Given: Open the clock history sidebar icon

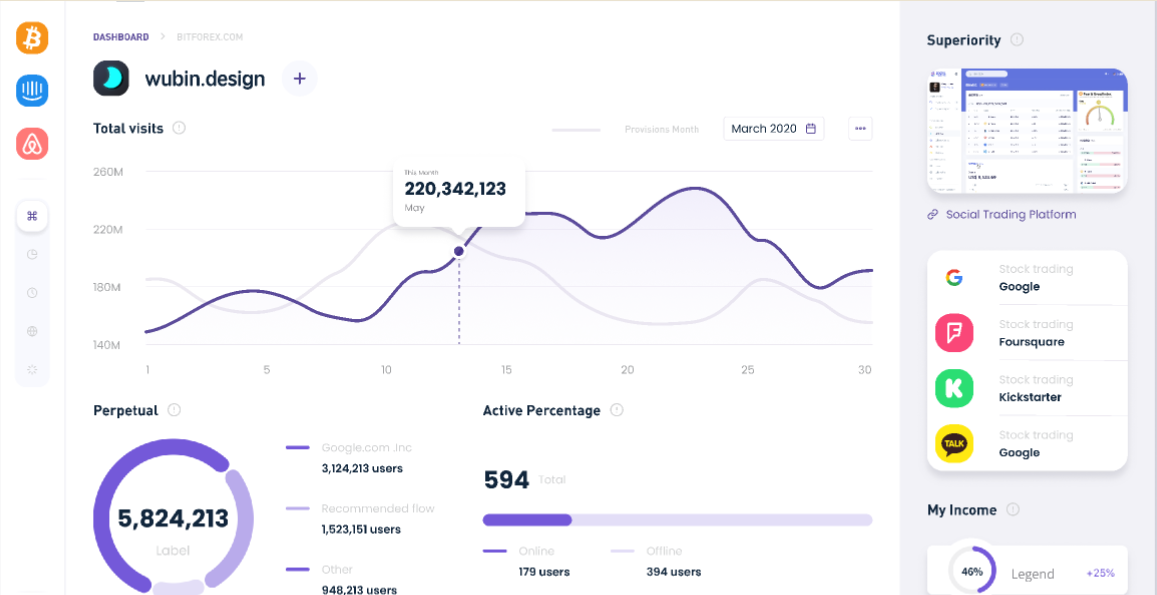Looking at the screenshot, I should [x=32, y=293].
